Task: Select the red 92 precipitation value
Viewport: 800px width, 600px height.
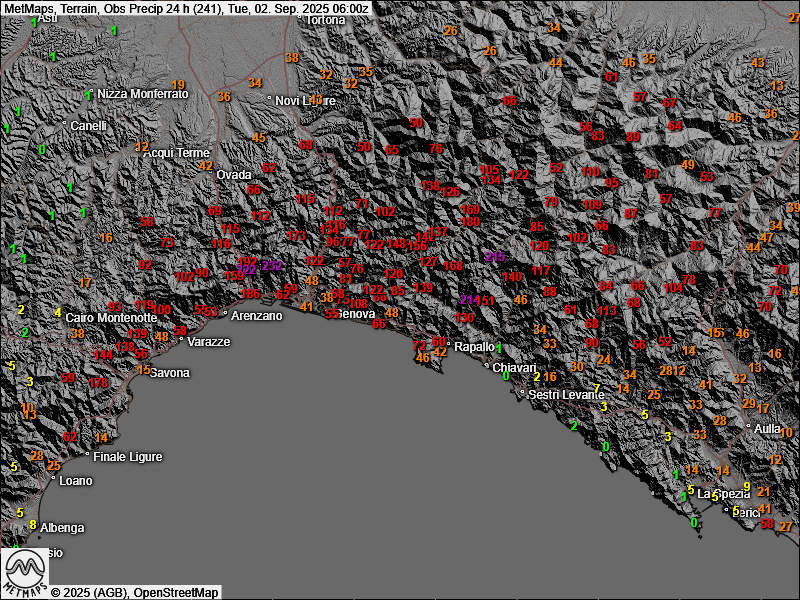Action: (145, 264)
